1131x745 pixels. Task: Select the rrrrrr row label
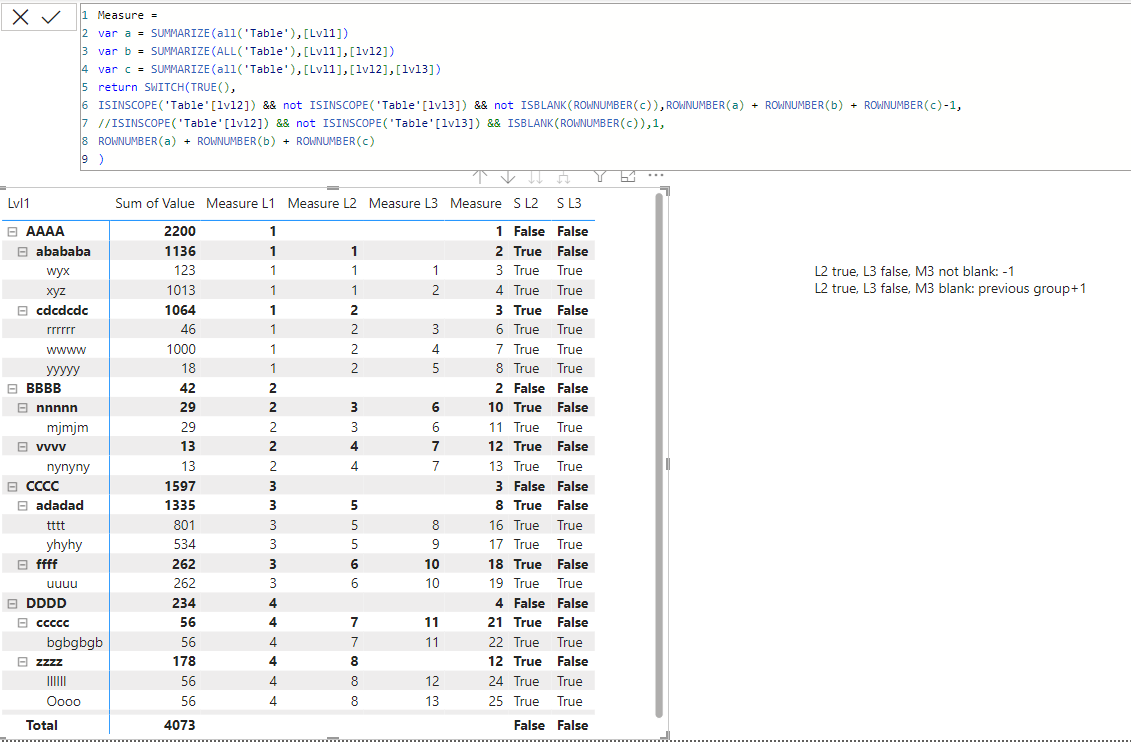(x=61, y=330)
